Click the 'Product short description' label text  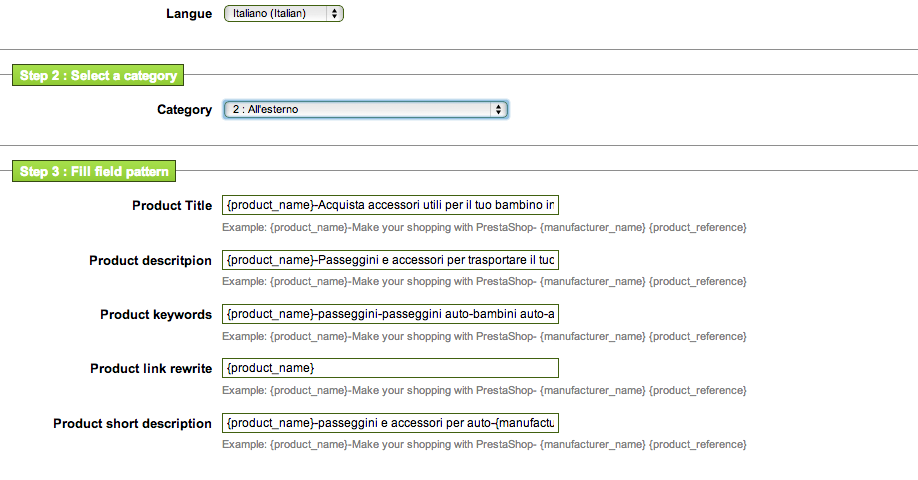point(132,424)
